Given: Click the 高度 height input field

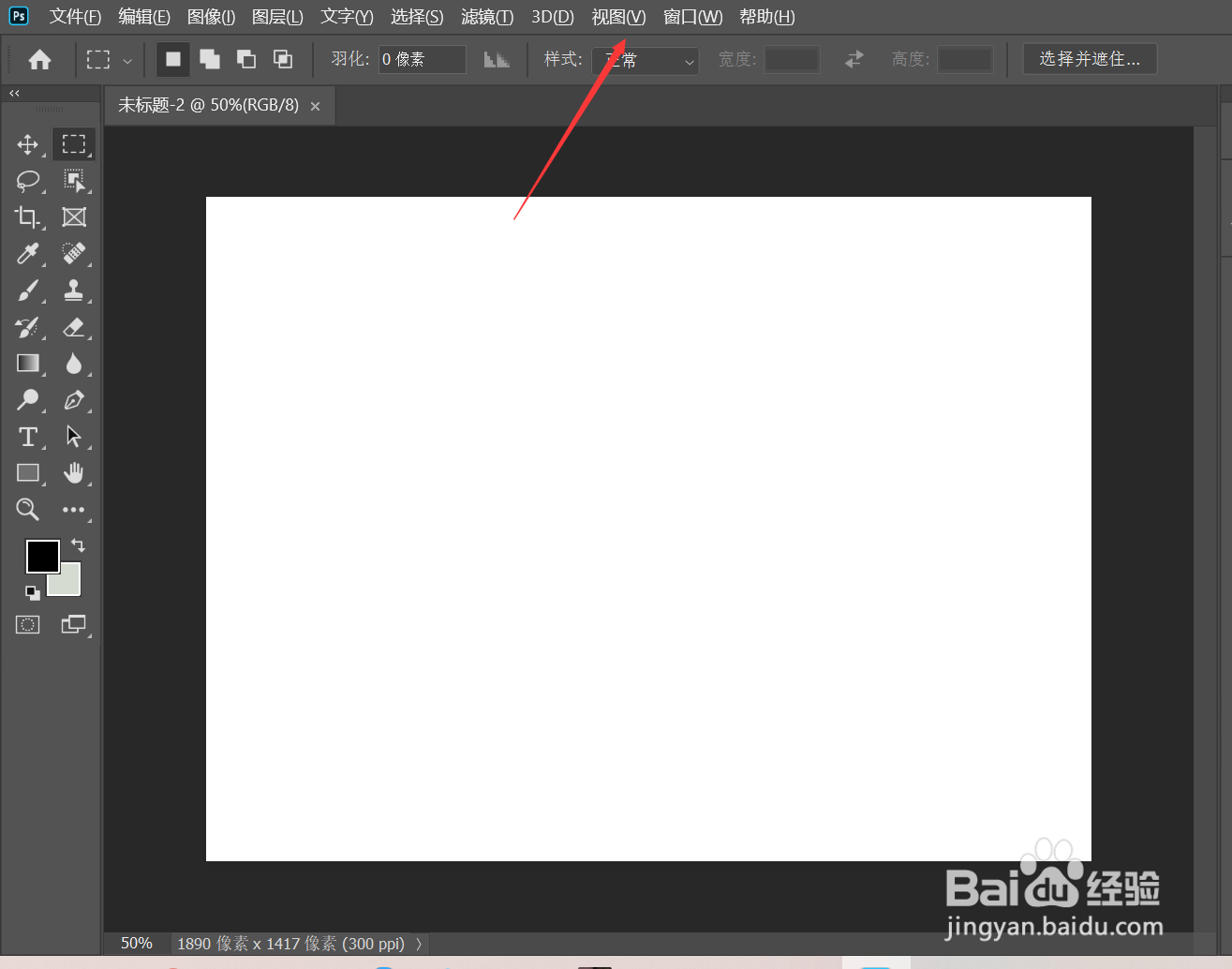Looking at the screenshot, I should click(965, 60).
